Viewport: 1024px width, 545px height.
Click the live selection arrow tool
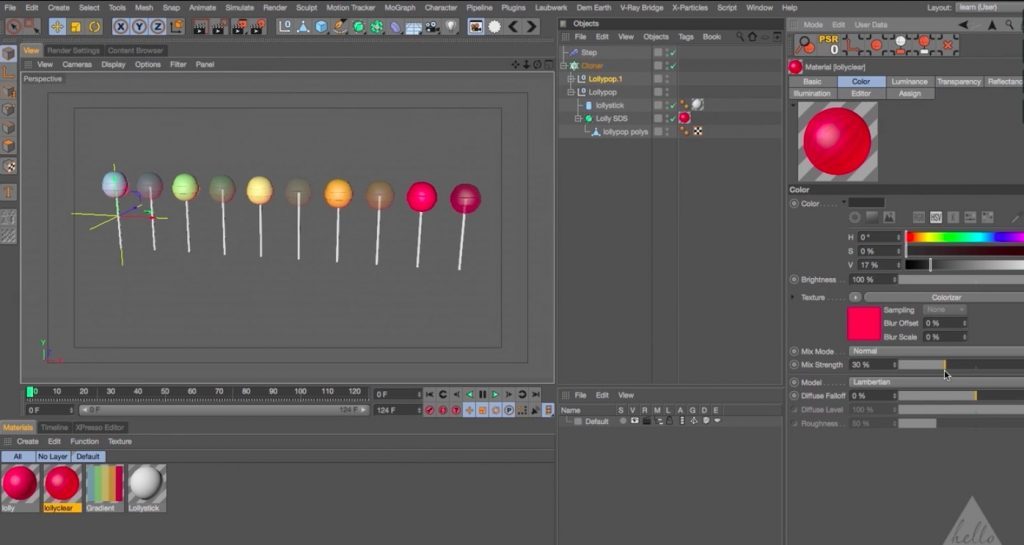point(14,27)
